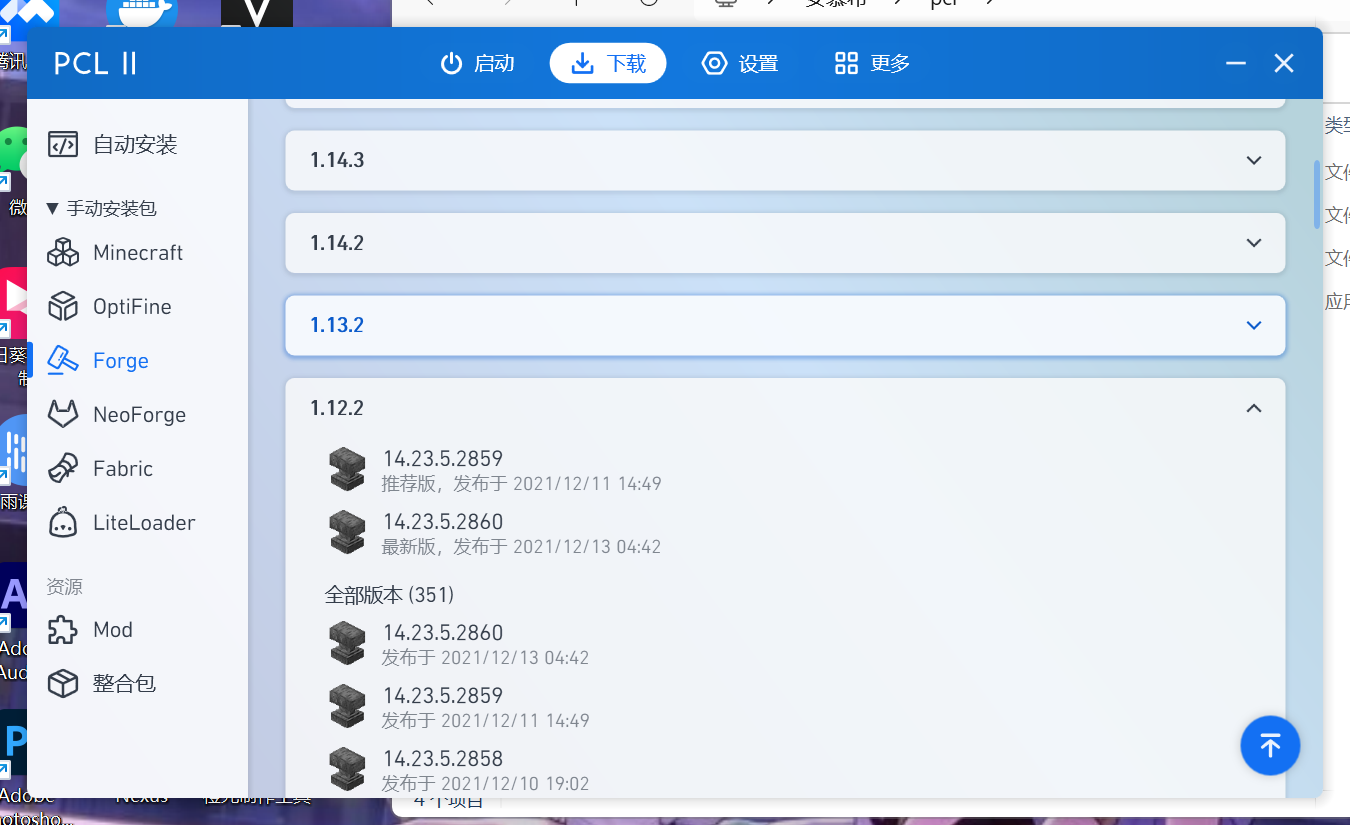The width and height of the screenshot is (1350, 825).
Task: Open the Mod puzzle piece icon
Action: click(63, 630)
